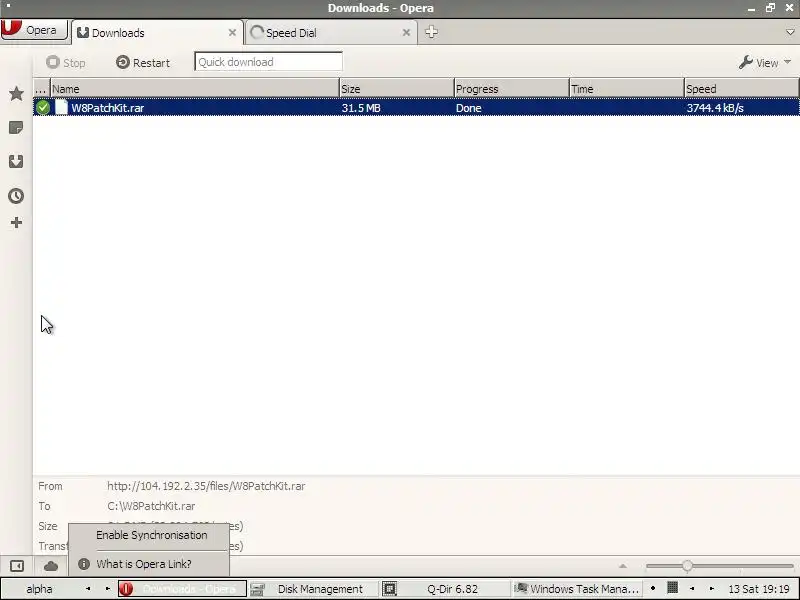Click the alpha desktop label in taskbar

(x=39, y=589)
